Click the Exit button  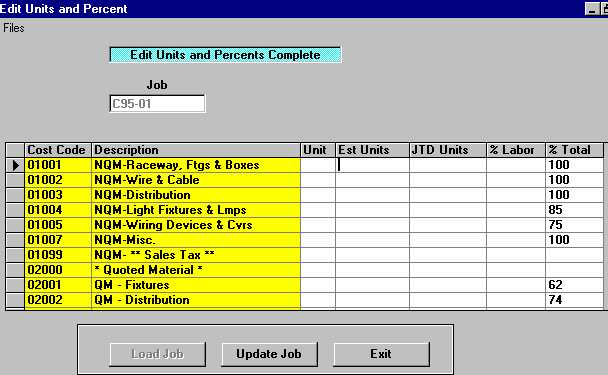(x=381, y=354)
